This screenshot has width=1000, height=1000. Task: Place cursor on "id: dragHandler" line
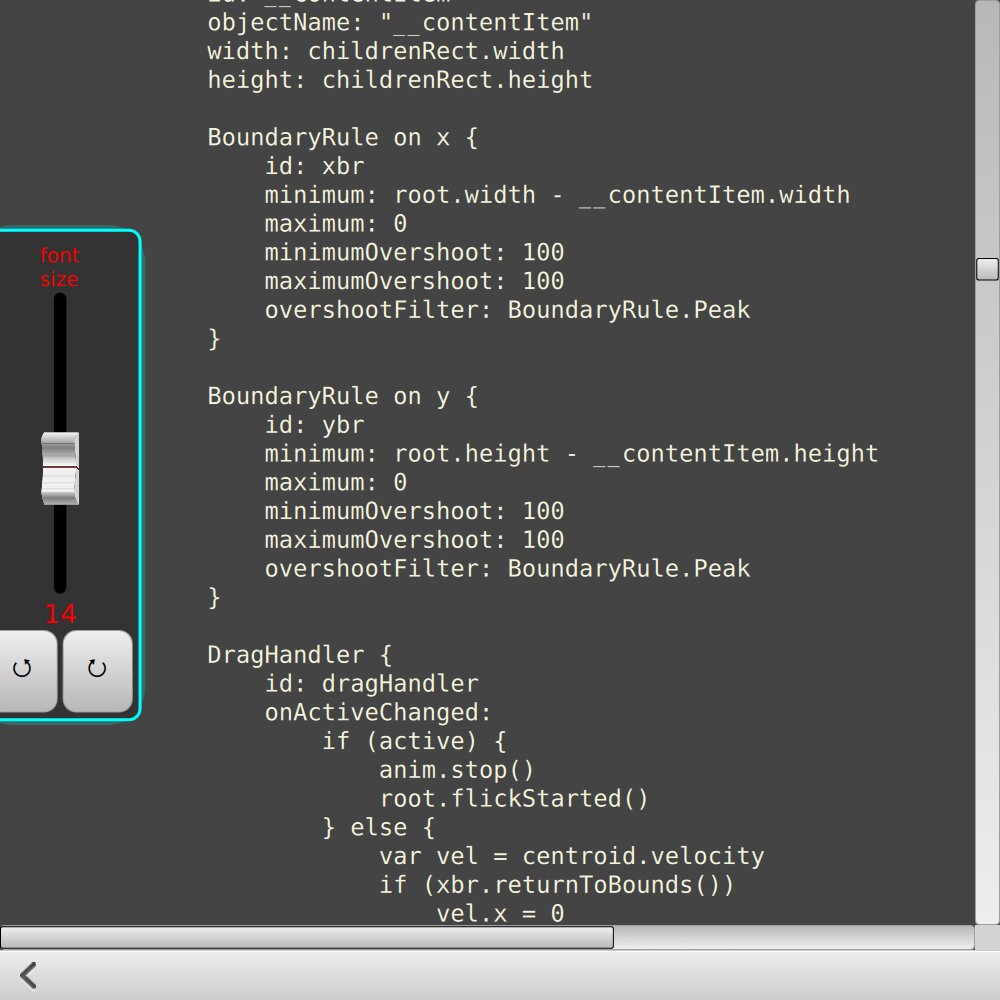click(x=371, y=684)
